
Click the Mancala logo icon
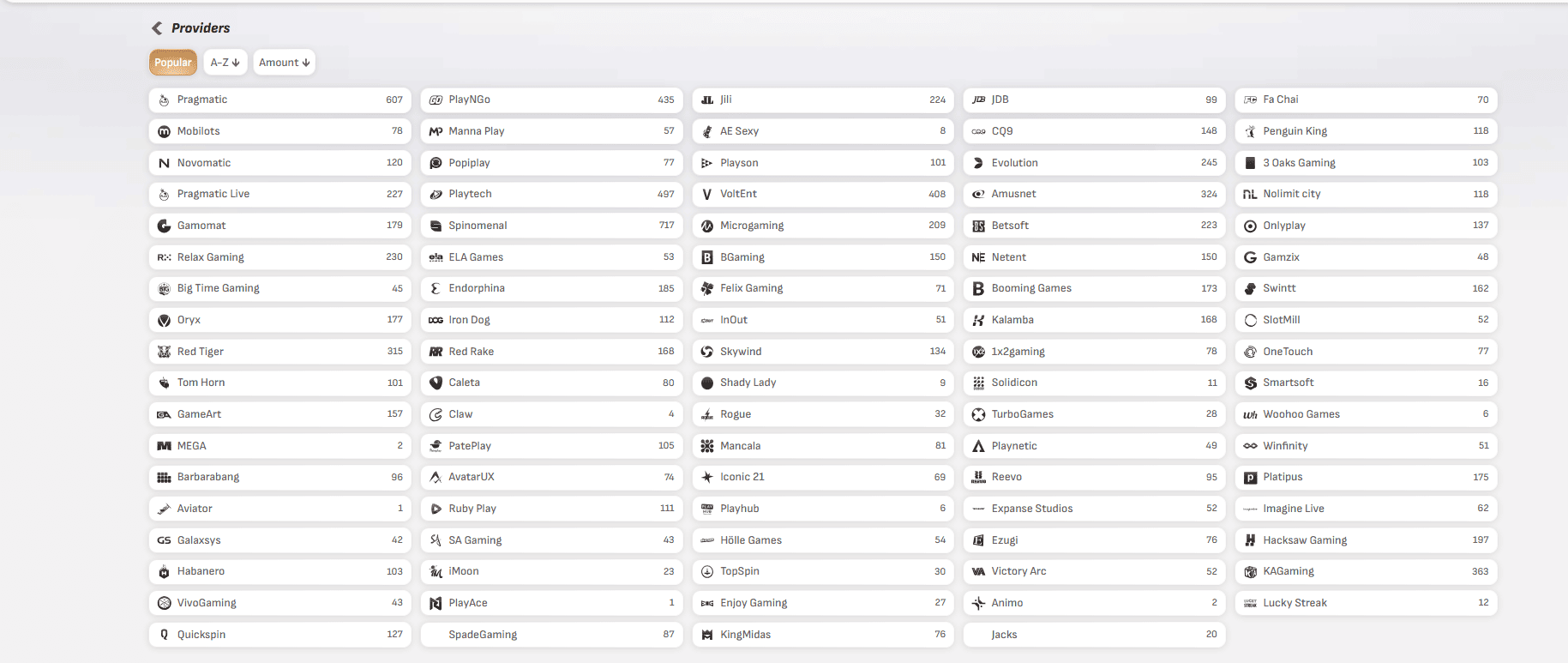click(707, 446)
